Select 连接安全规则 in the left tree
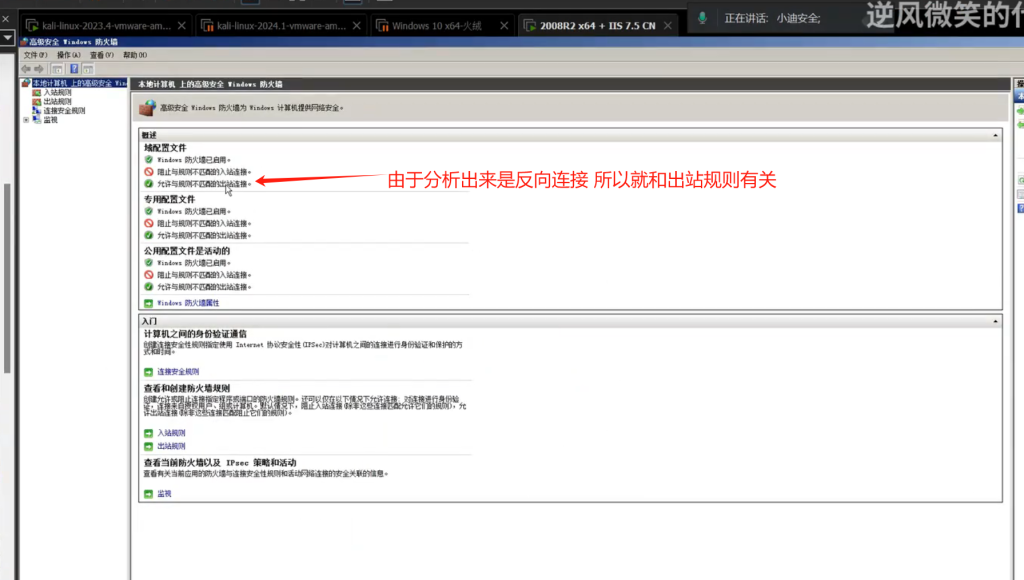Screen dimensions: 1024x580 pos(64,111)
